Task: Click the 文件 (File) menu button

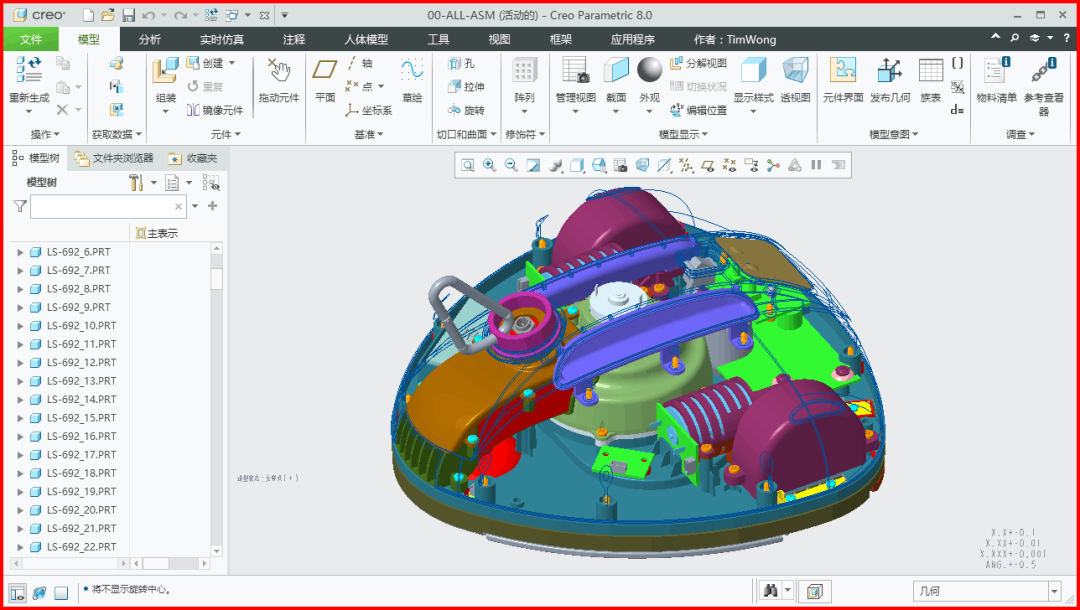Action: click(31, 39)
